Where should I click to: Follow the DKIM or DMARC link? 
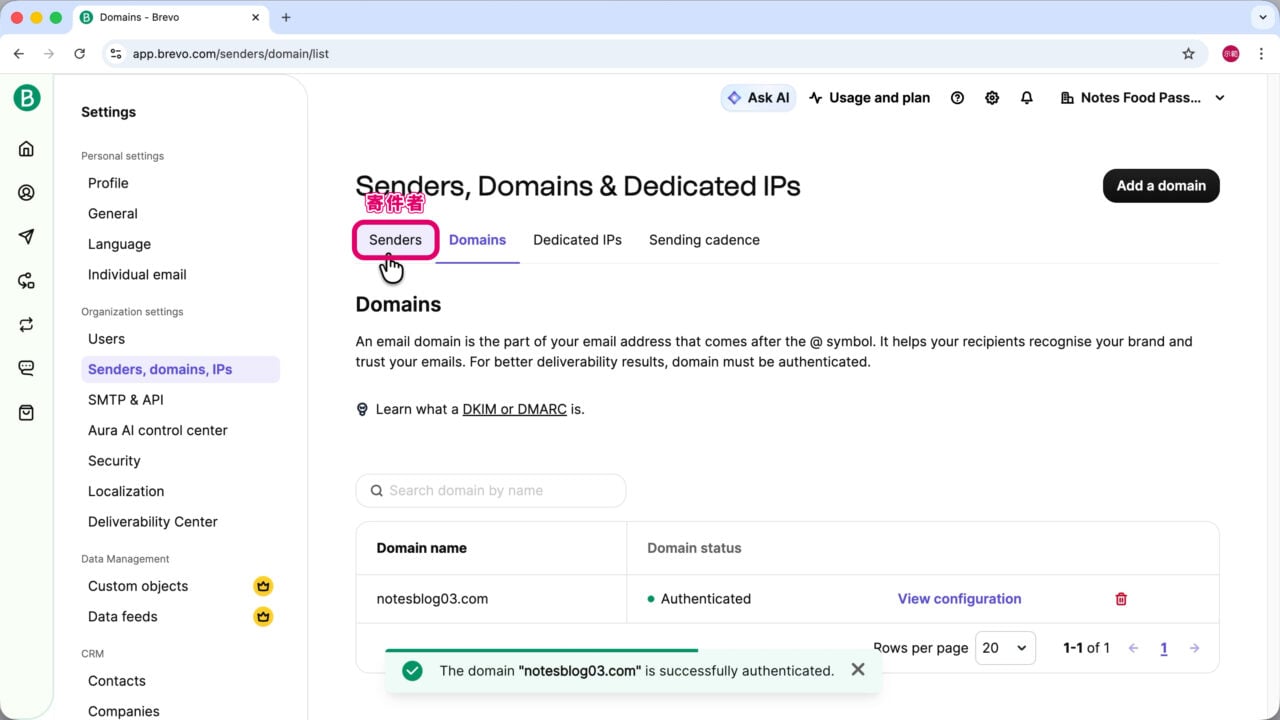[x=514, y=409]
